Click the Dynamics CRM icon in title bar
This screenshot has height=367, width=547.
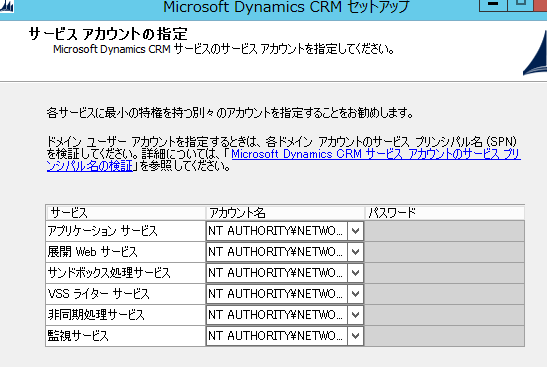7,6
